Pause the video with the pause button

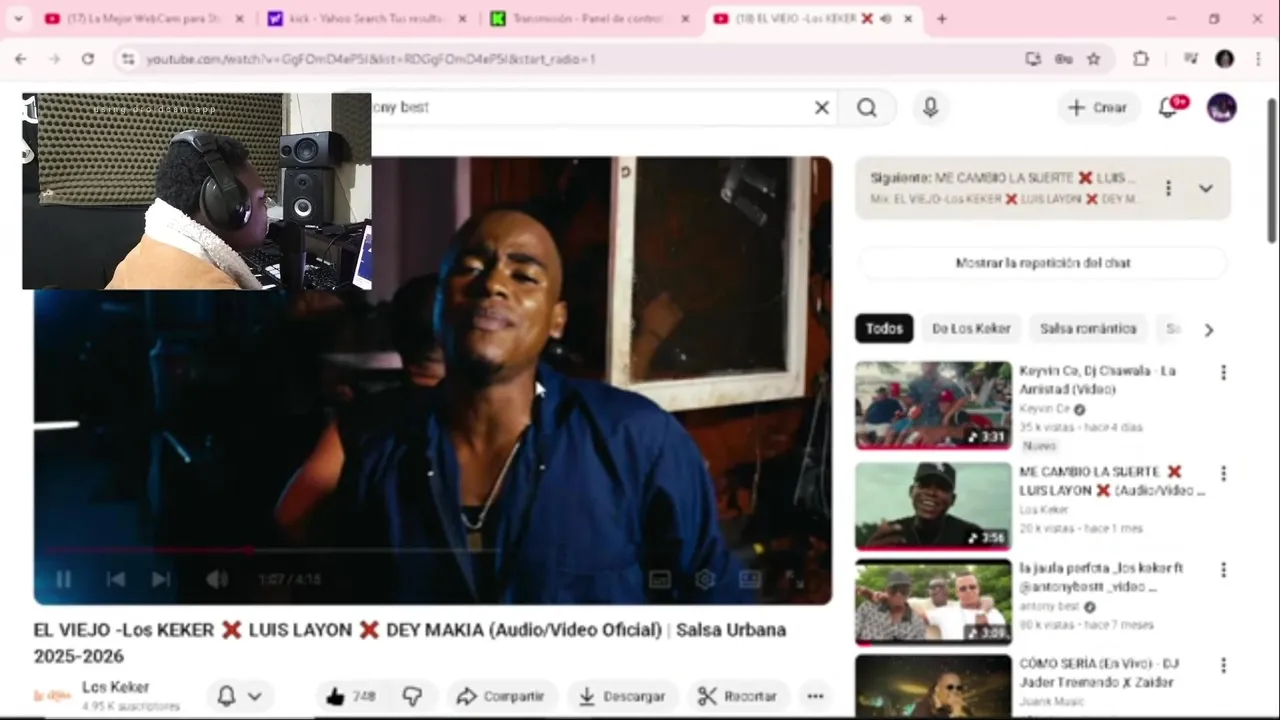point(62,579)
